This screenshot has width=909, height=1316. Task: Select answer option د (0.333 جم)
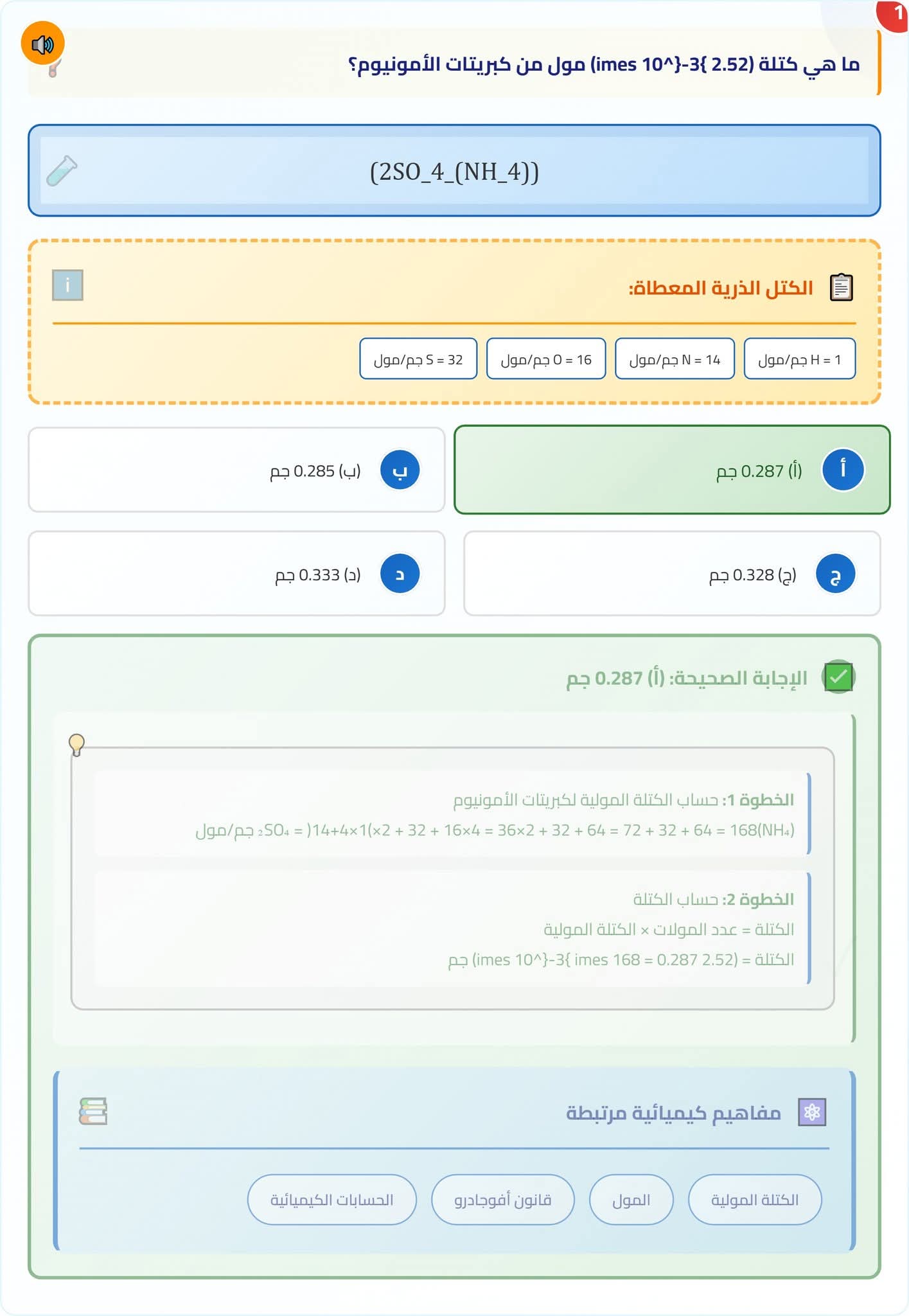236,573
